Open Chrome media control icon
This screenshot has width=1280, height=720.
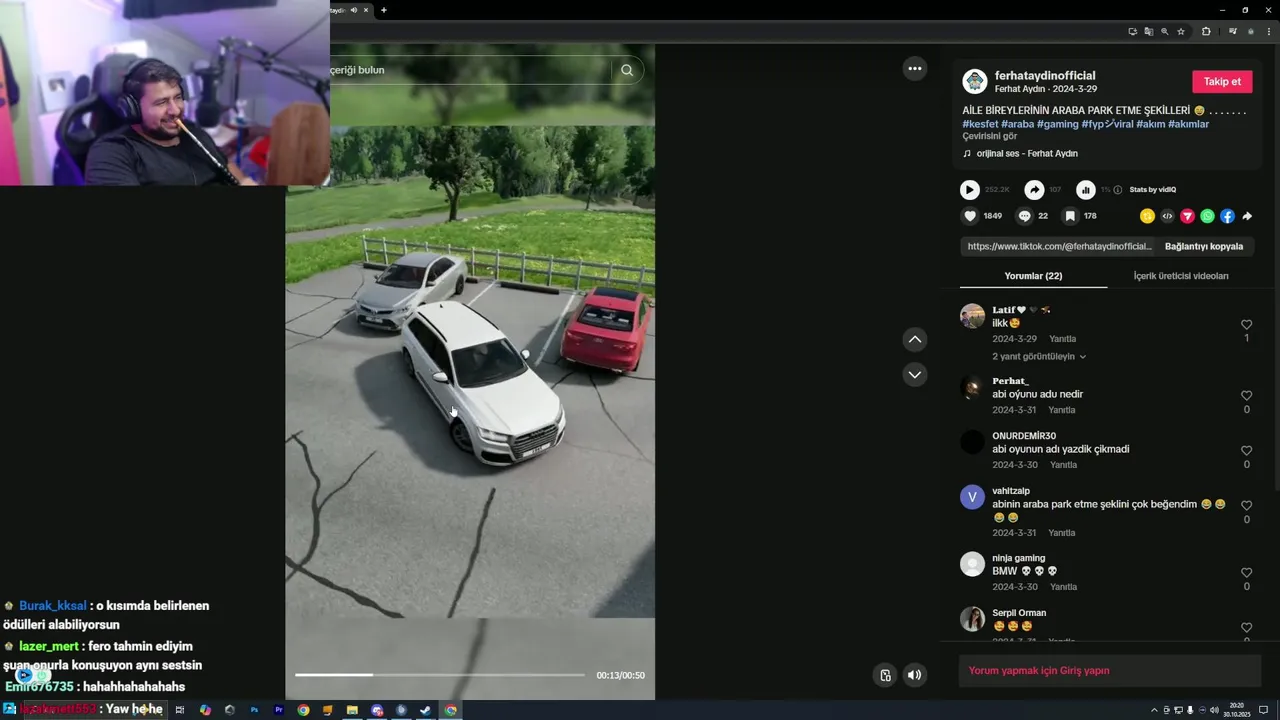point(1232,31)
